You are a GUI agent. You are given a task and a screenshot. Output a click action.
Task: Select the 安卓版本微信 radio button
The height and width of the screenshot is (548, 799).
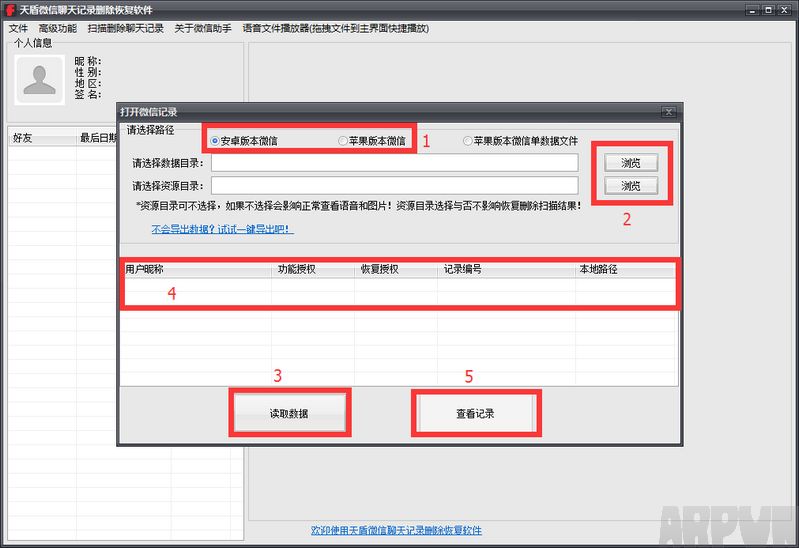[x=244, y=141]
